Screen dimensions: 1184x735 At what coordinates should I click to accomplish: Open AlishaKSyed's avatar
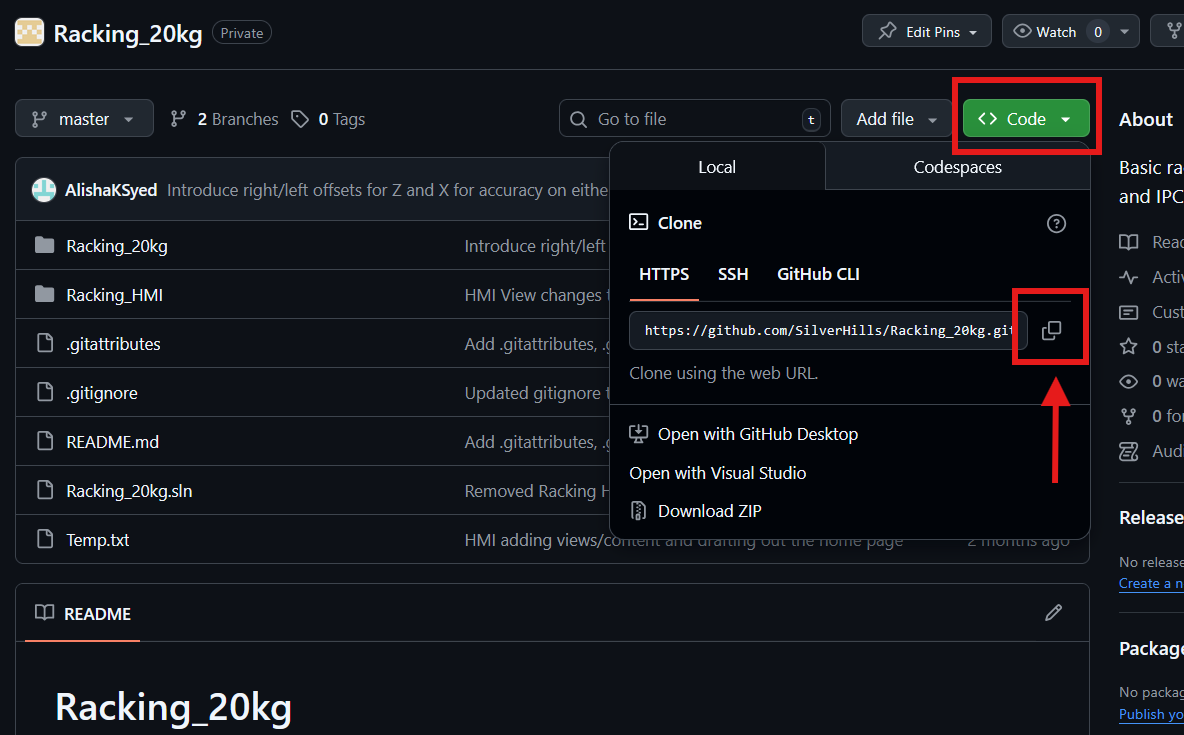click(44, 190)
